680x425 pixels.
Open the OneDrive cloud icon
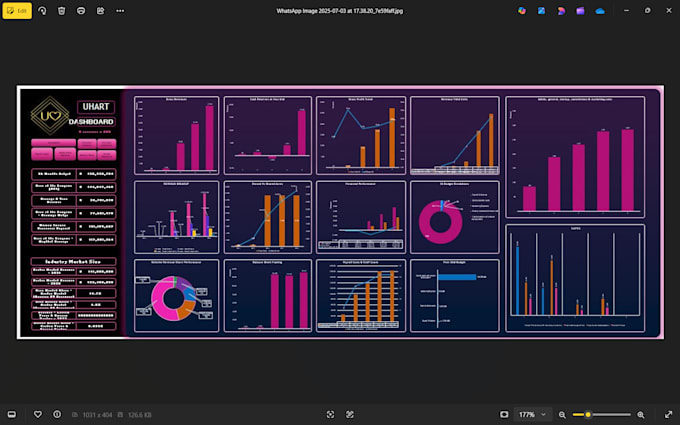point(600,11)
